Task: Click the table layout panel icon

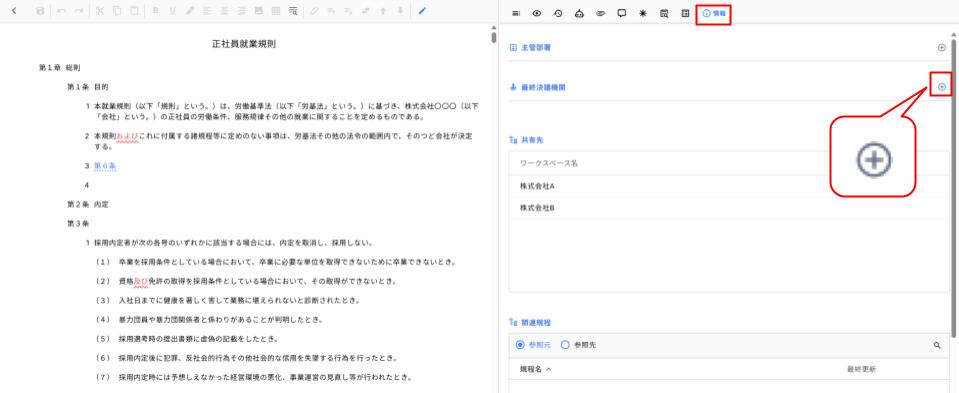Action: tap(686, 13)
